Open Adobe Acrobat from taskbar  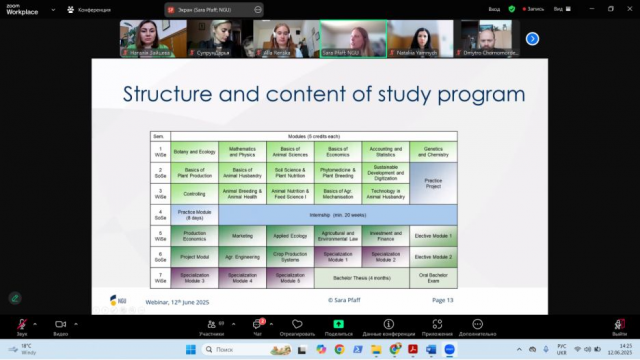tap(413, 349)
